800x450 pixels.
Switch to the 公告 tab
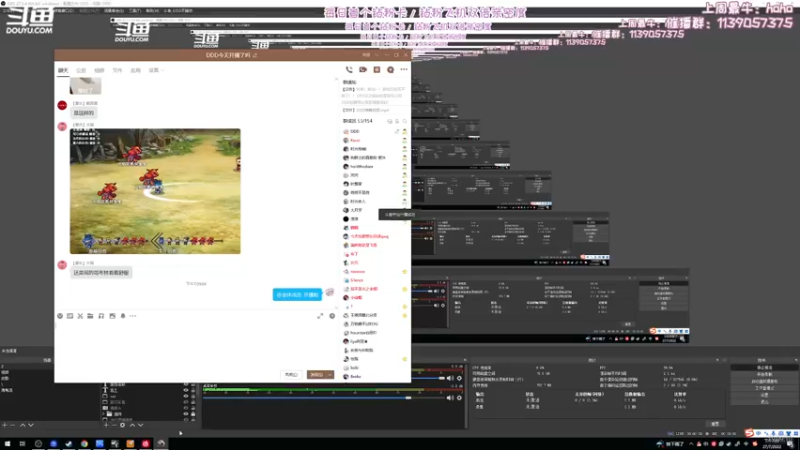pos(81,70)
